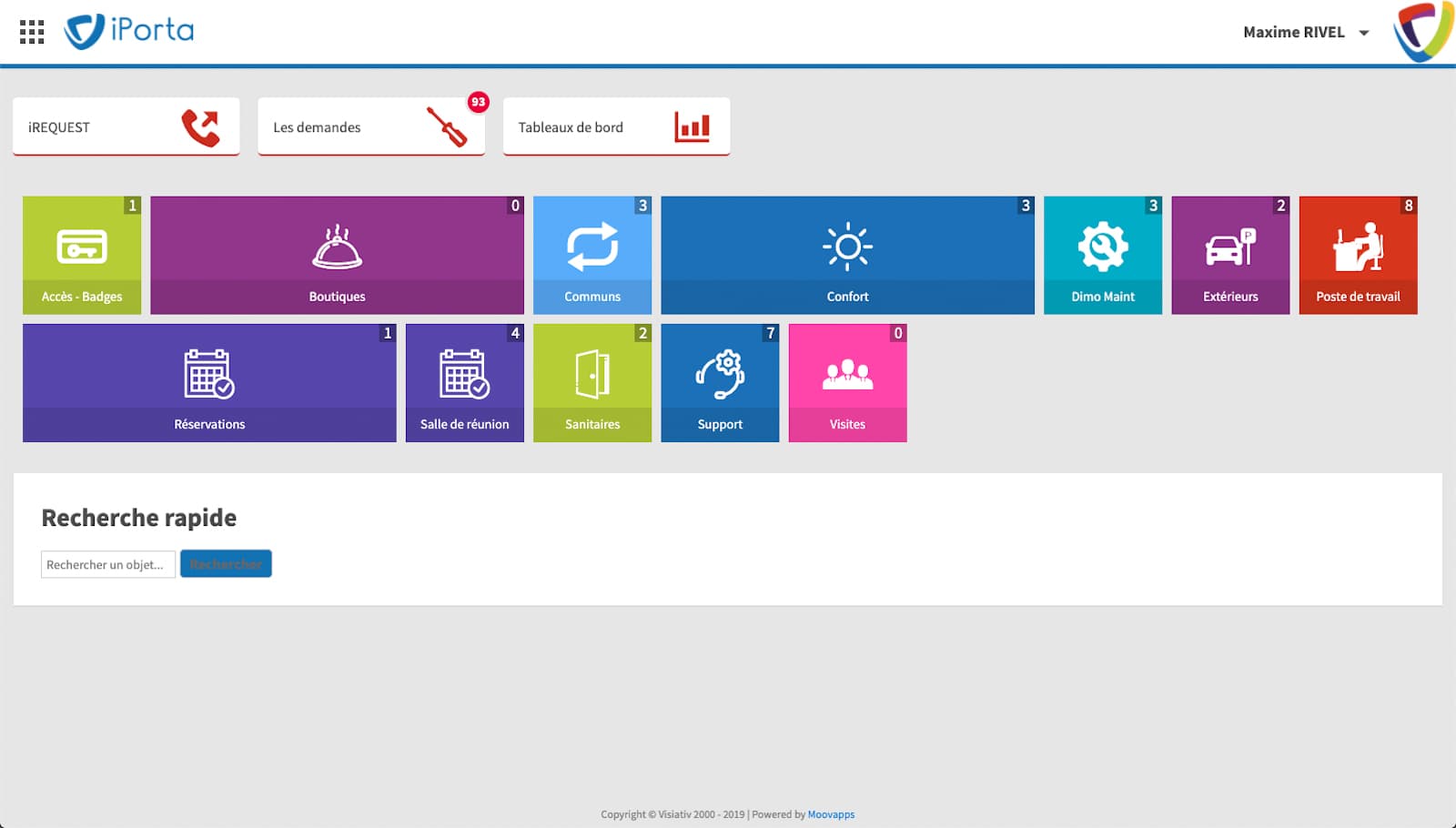1456x828 pixels.
Task: Click the Réservations tile label
Action: (x=209, y=424)
